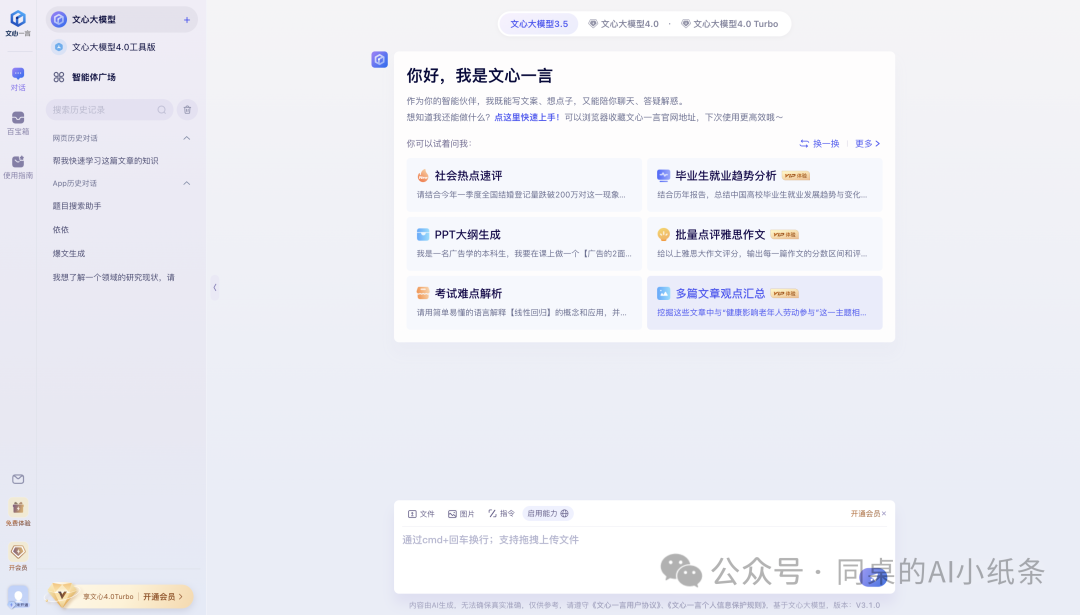Select the 对话 icon in the left rail
Viewport: 1080px width, 615px height.
coord(17,75)
